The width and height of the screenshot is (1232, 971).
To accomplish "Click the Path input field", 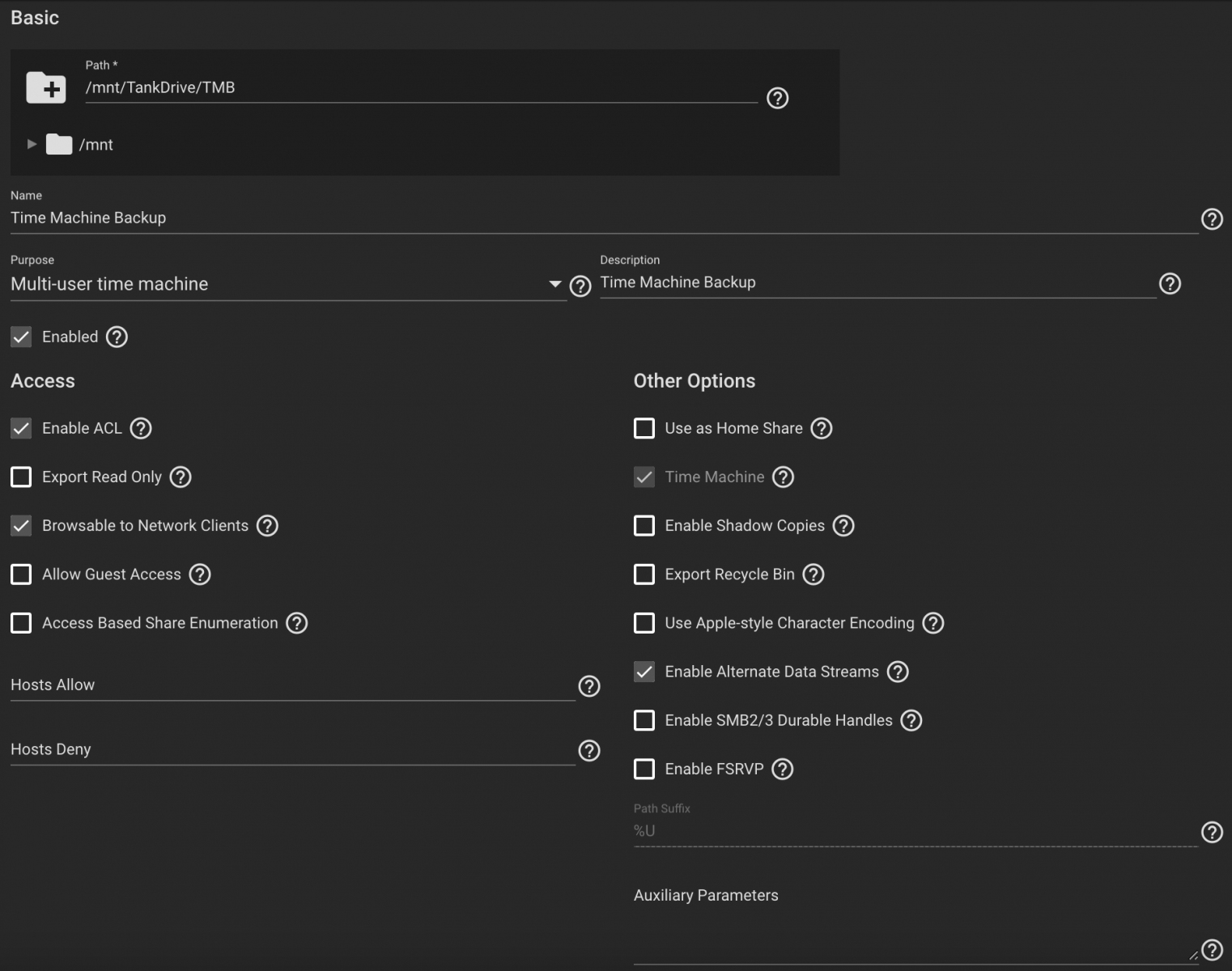I will pyautogui.click(x=421, y=87).
